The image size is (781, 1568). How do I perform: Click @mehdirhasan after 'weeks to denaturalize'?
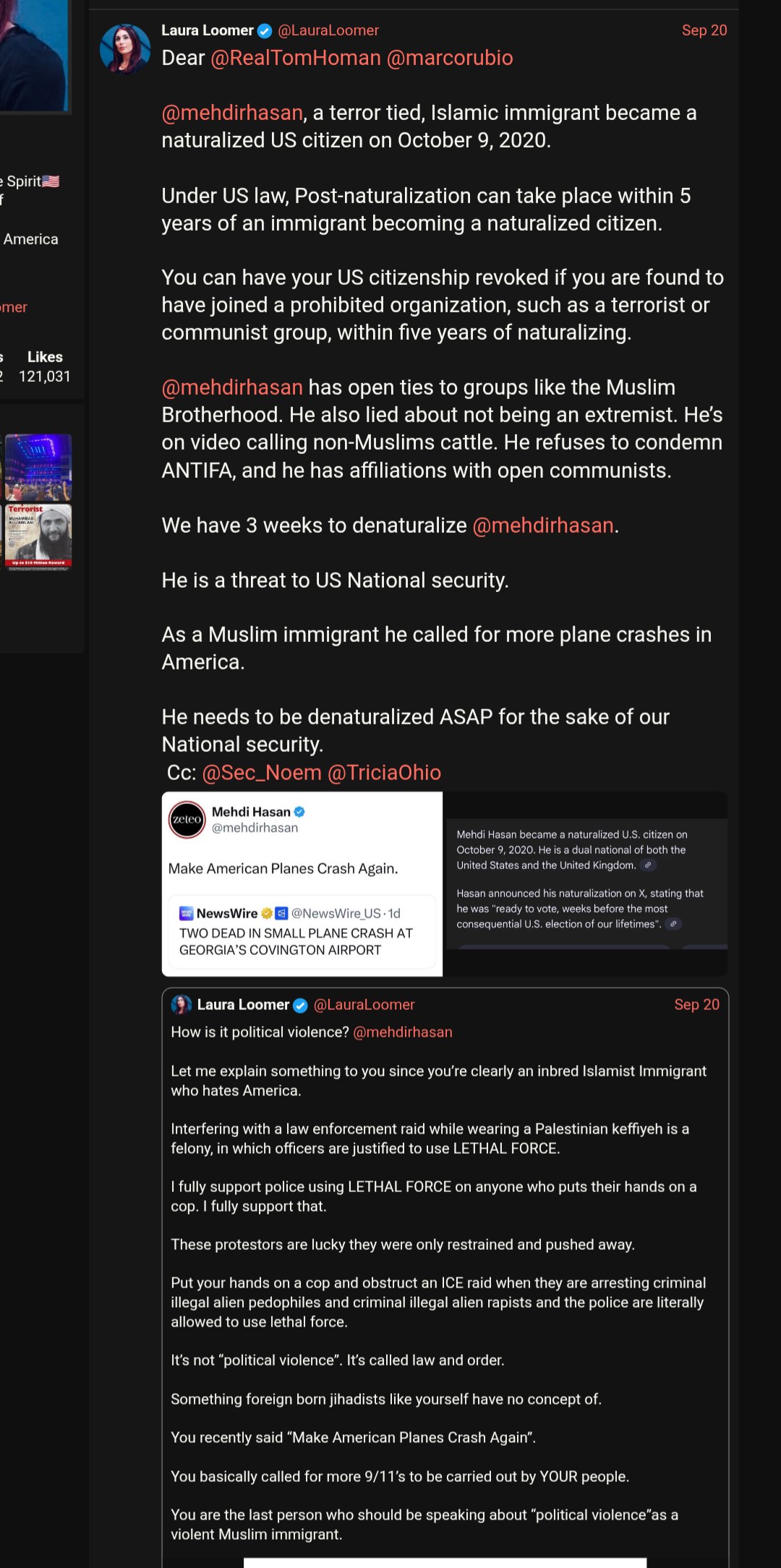click(542, 526)
